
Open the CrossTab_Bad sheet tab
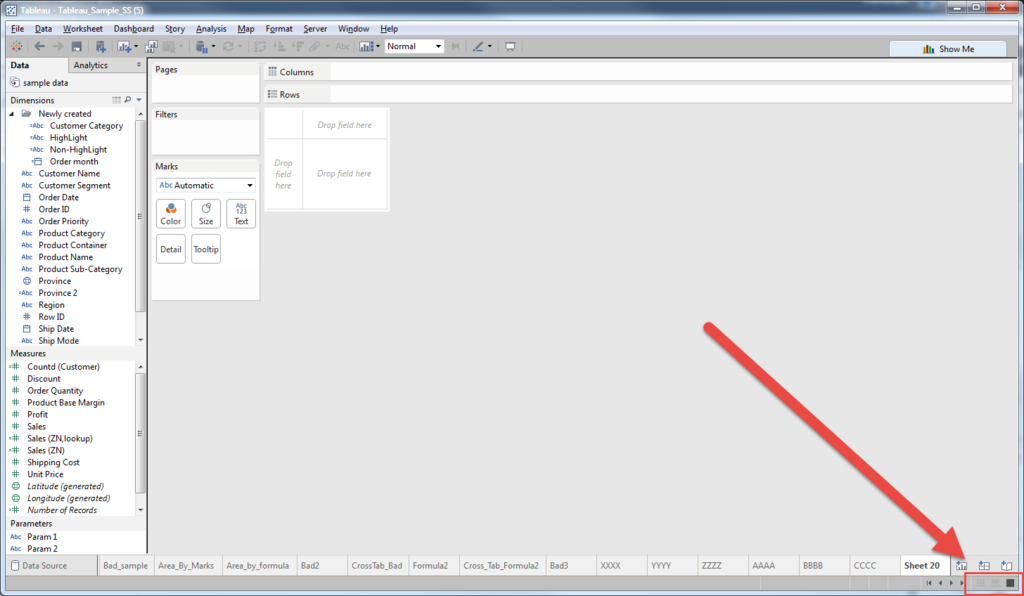(377, 565)
